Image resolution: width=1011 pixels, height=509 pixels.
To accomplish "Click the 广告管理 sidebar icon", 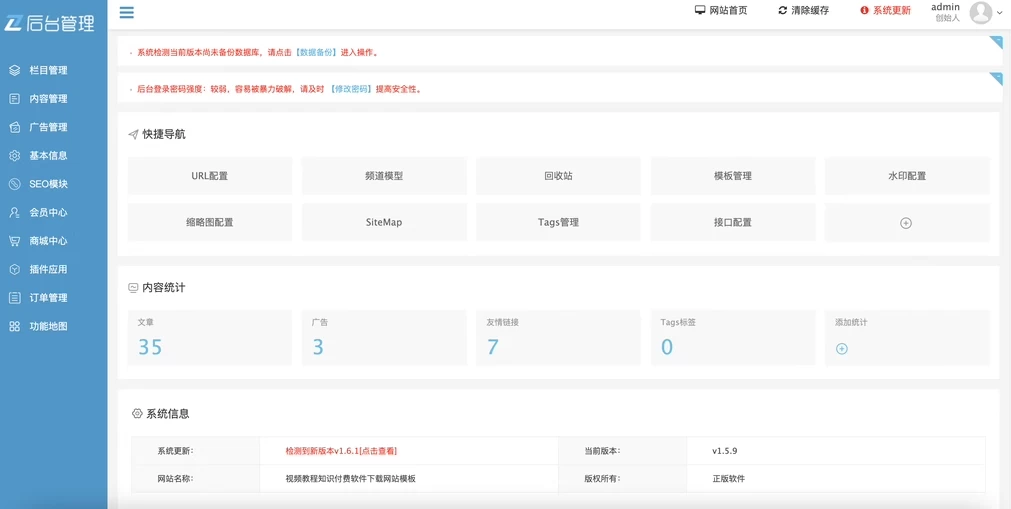I will point(15,128).
